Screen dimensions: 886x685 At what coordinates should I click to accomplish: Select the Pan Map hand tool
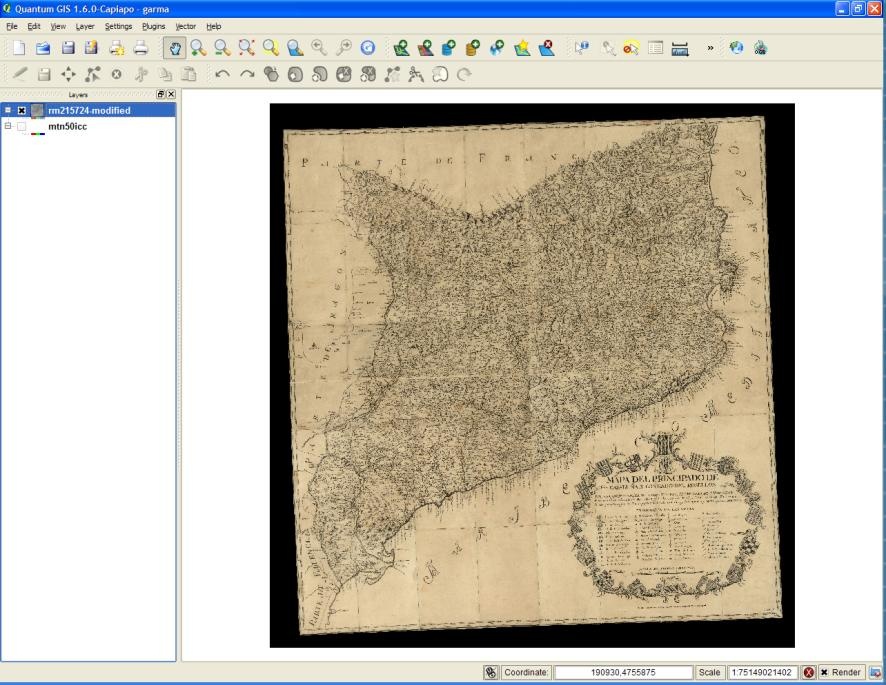(x=175, y=48)
